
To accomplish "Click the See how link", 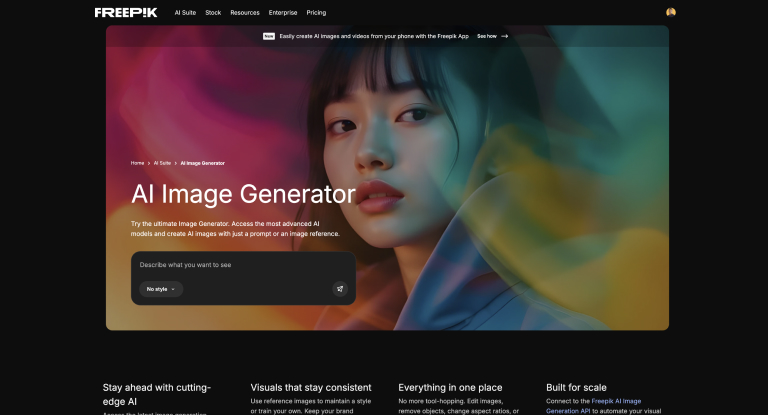I will pyautogui.click(x=487, y=36).
